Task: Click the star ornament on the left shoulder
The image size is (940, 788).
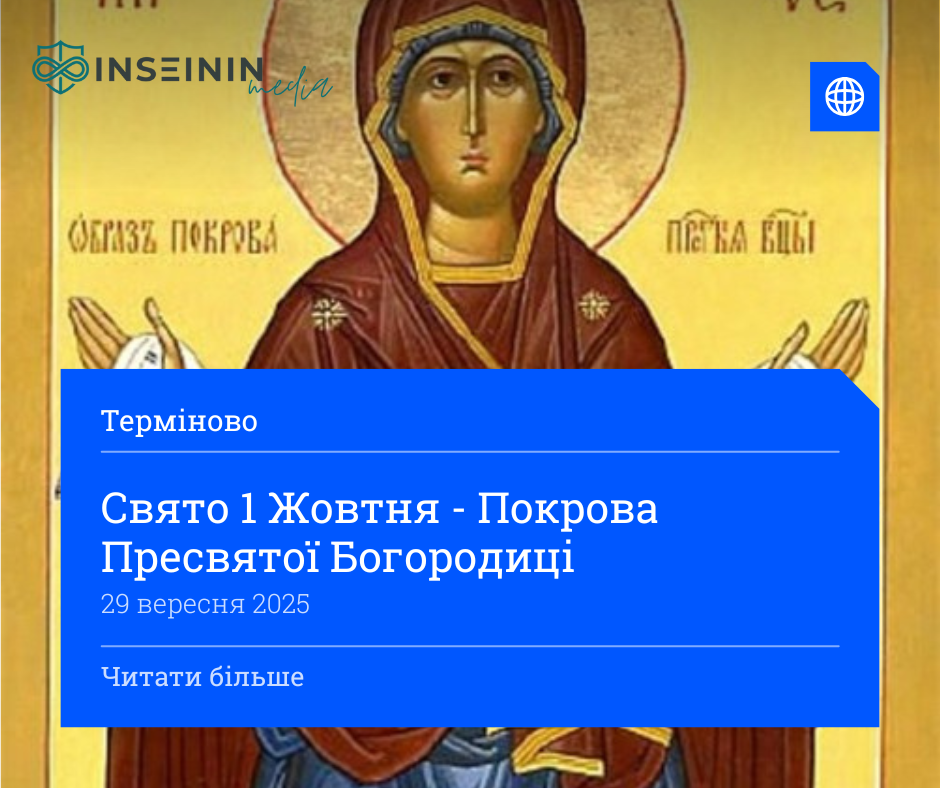Action: [329, 314]
